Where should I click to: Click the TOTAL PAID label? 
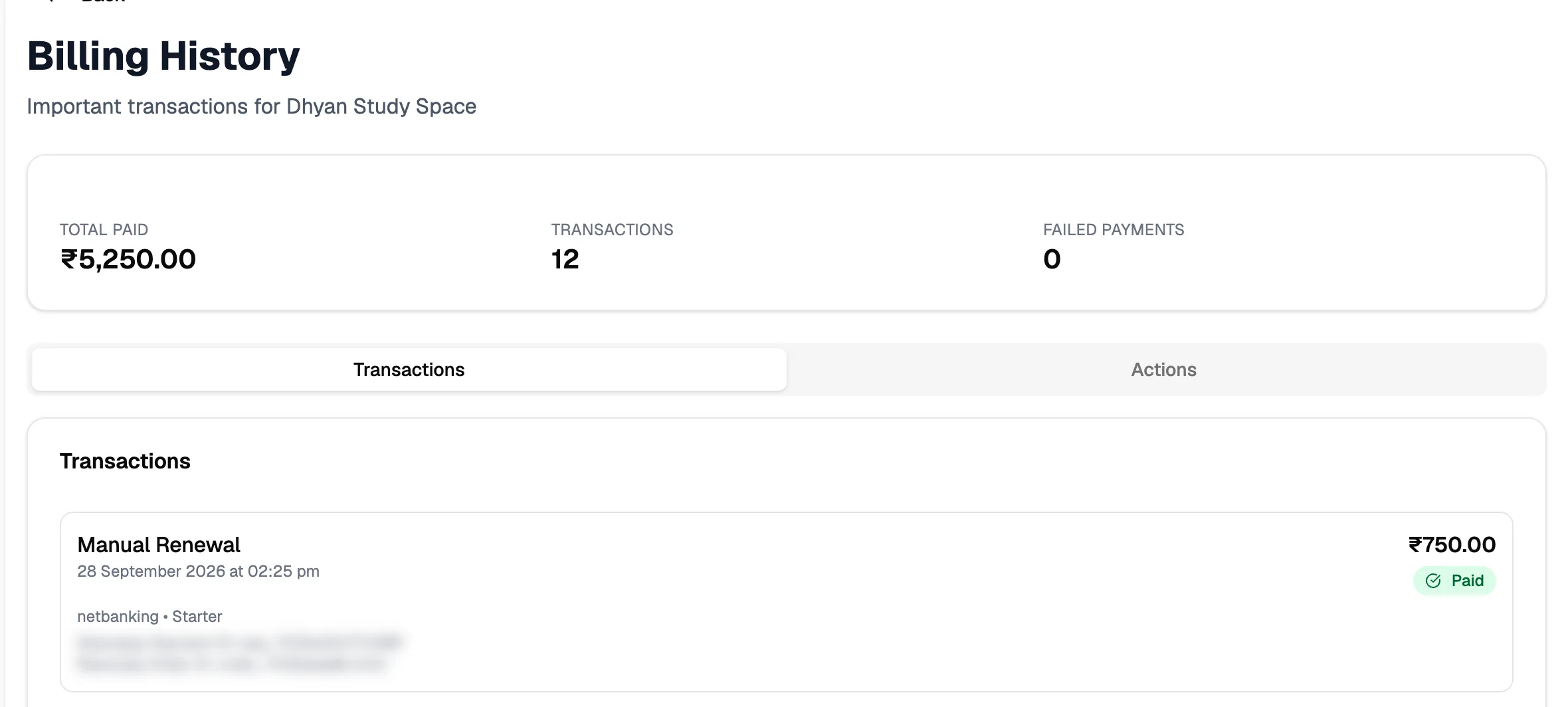pyautogui.click(x=104, y=230)
